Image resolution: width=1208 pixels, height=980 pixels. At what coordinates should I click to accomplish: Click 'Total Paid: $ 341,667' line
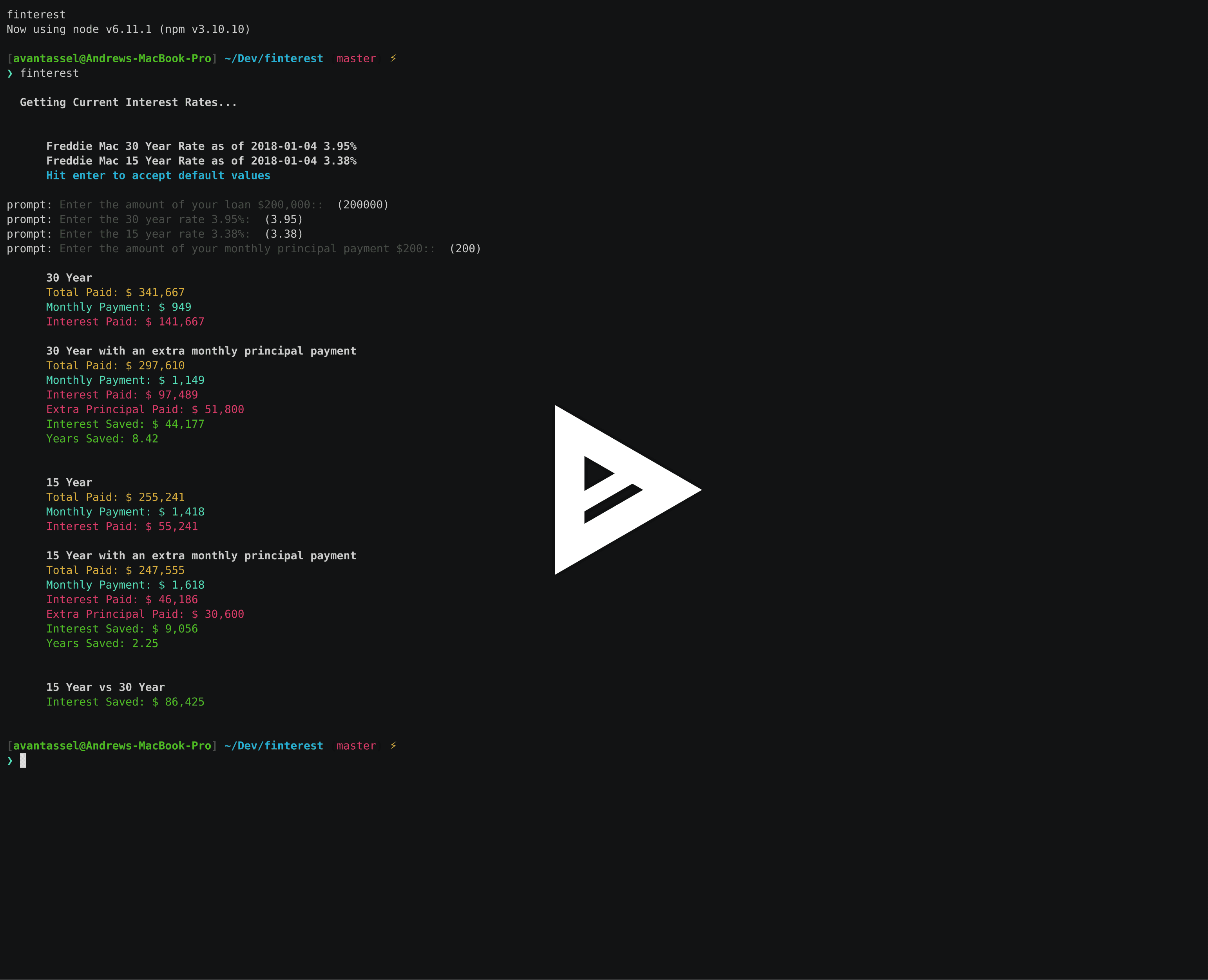coord(115,293)
